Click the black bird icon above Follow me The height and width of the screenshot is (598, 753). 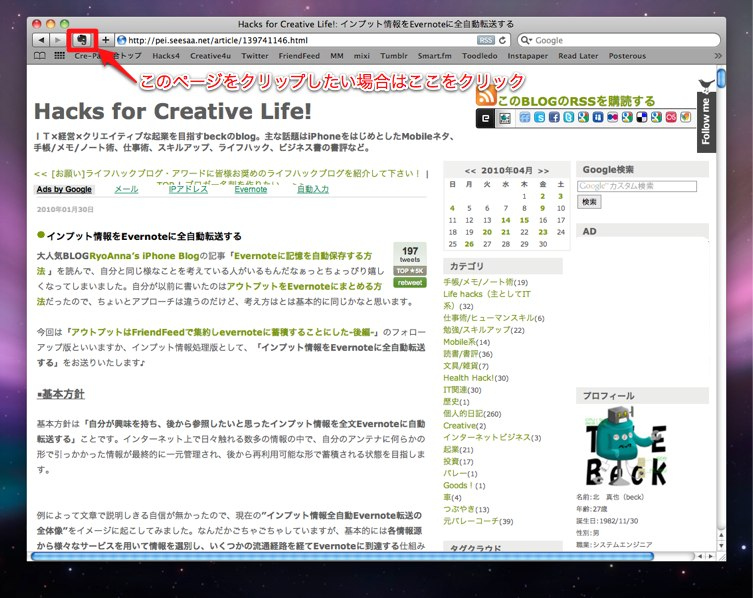tap(706, 85)
